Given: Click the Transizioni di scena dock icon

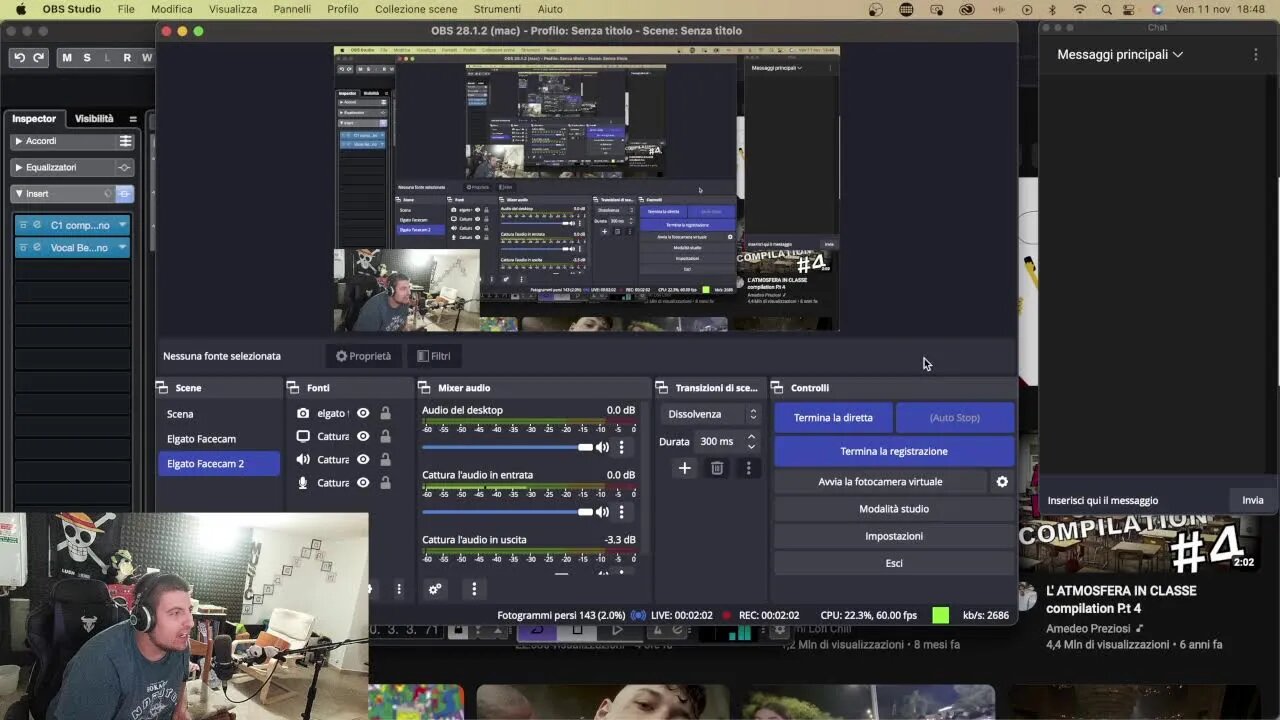Looking at the screenshot, I should click(x=662, y=388).
